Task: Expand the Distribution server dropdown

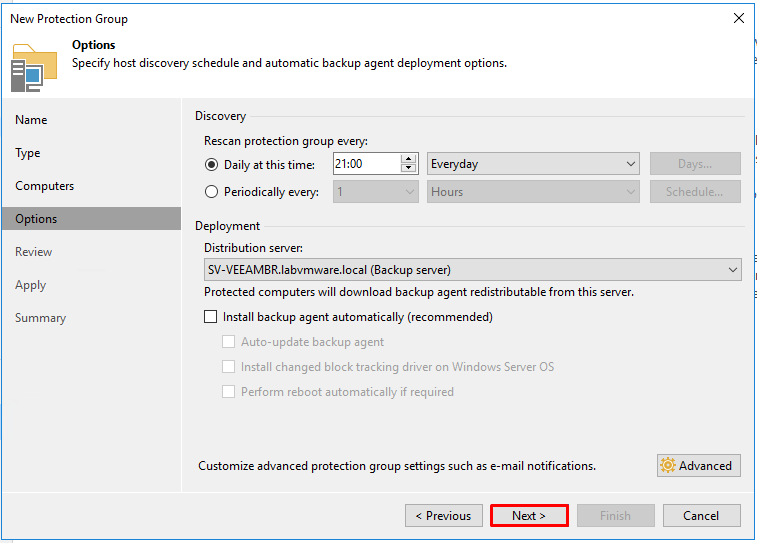Action: tap(473, 269)
